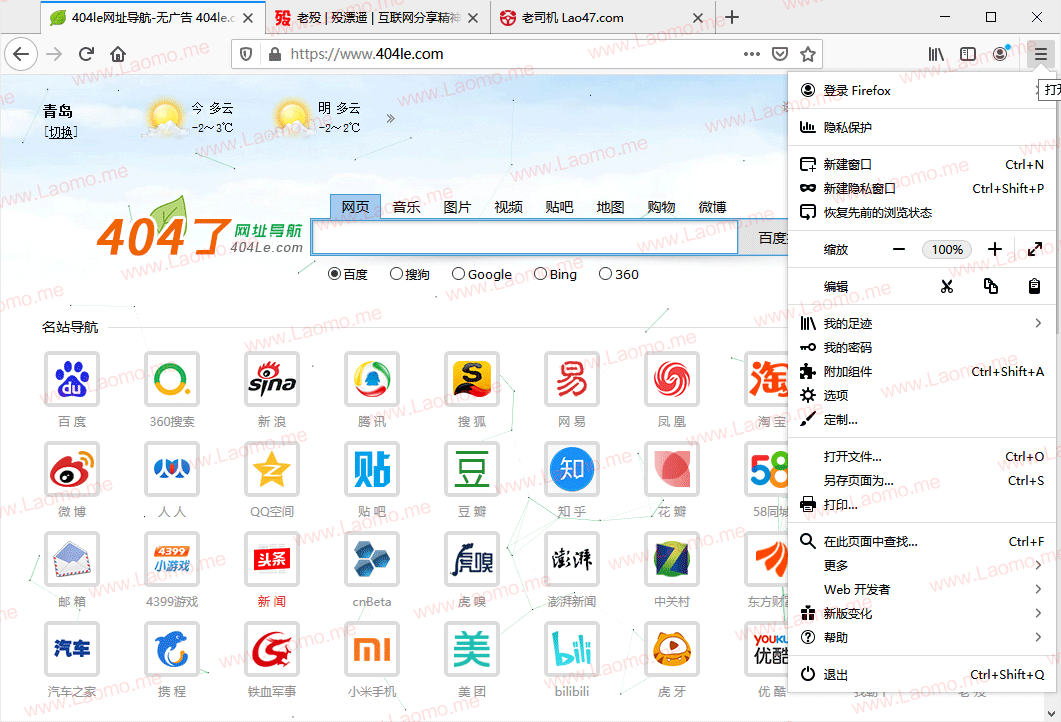Open the page actions three-dots menu

pyautogui.click(x=752, y=54)
